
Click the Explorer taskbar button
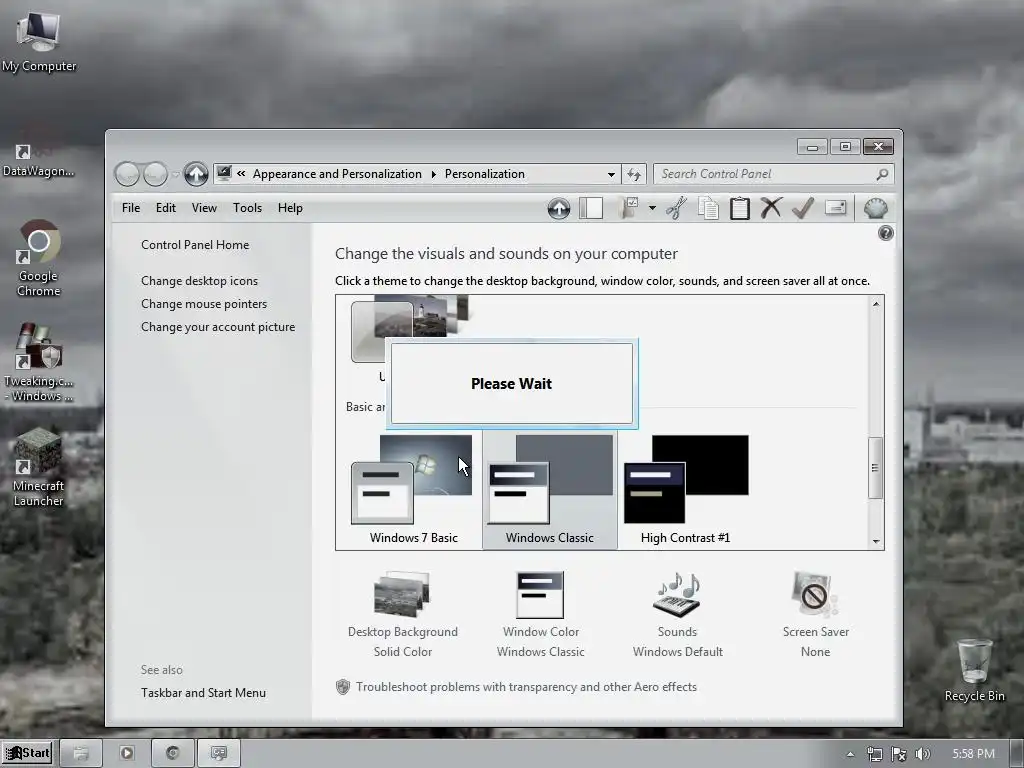(x=80, y=753)
